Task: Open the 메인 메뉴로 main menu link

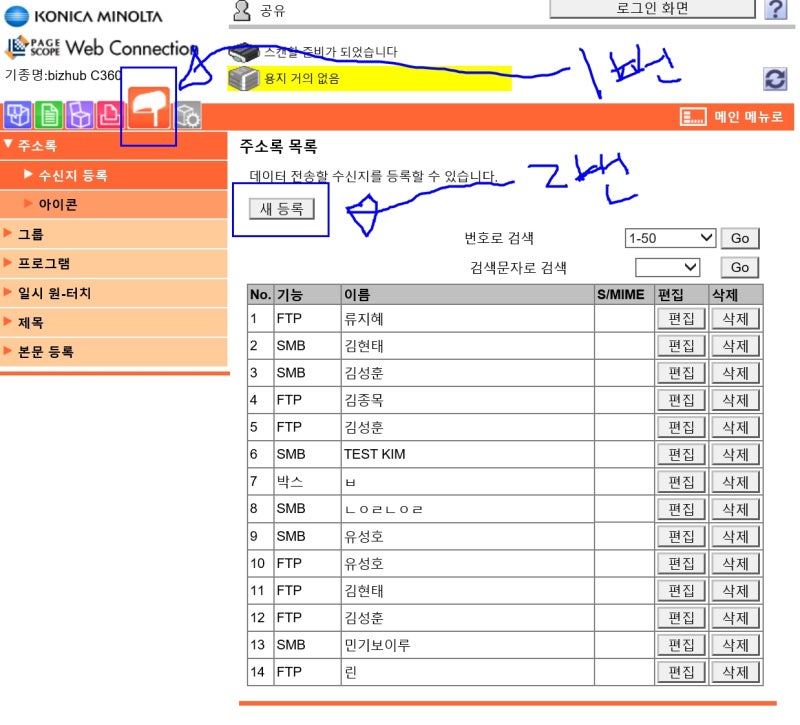Action: pos(745,116)
